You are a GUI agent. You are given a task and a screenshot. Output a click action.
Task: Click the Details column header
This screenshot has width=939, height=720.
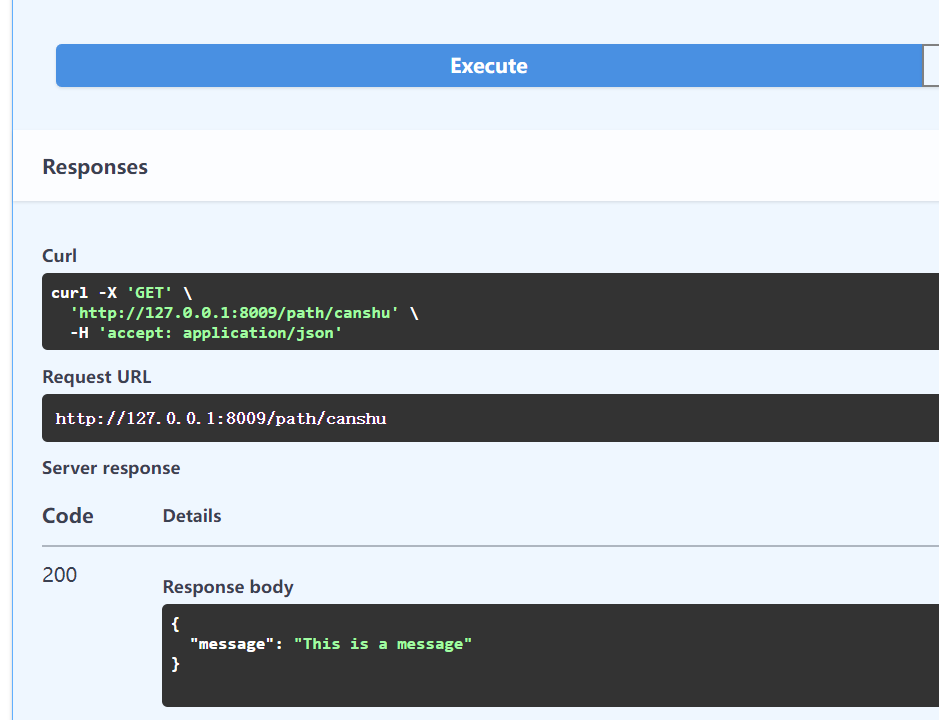192,516
